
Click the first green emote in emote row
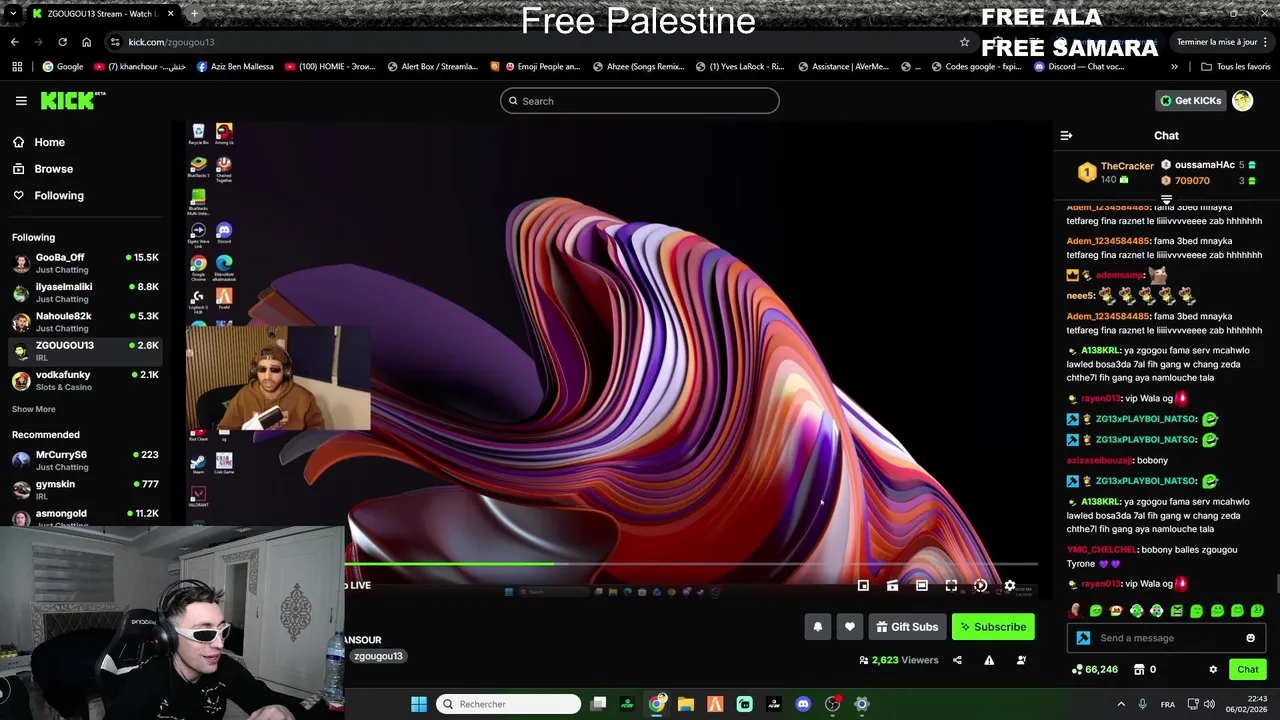coord(1096,611)
